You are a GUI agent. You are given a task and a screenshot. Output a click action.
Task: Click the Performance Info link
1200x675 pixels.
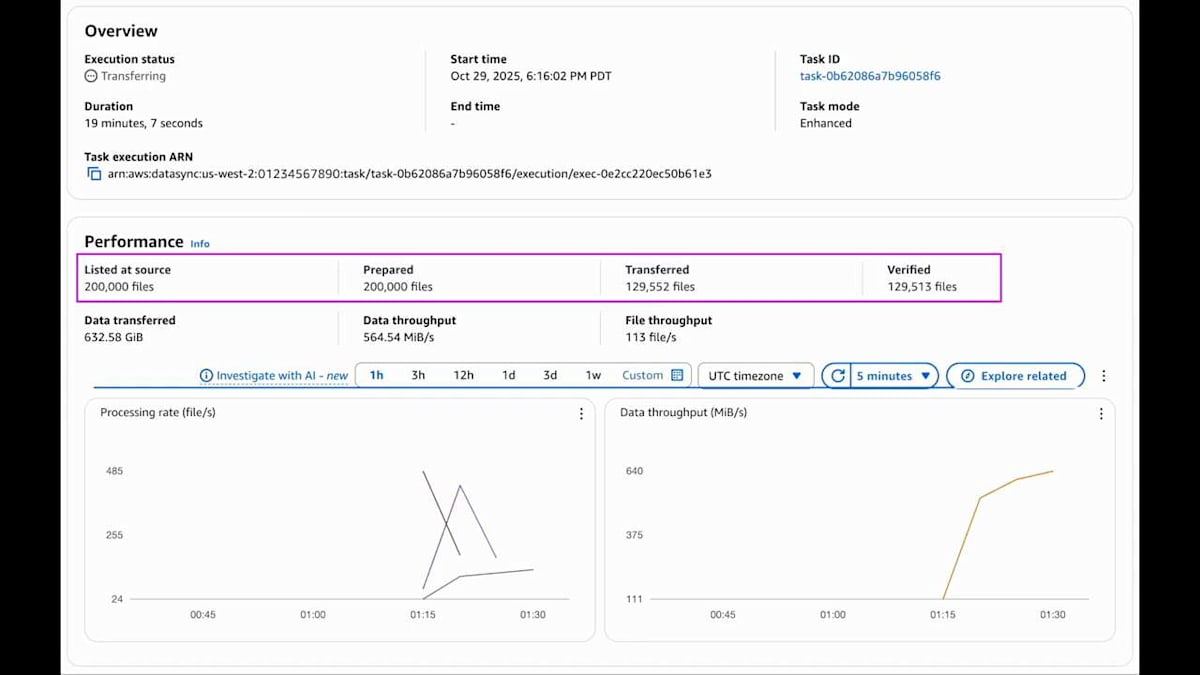coord(200,244)
